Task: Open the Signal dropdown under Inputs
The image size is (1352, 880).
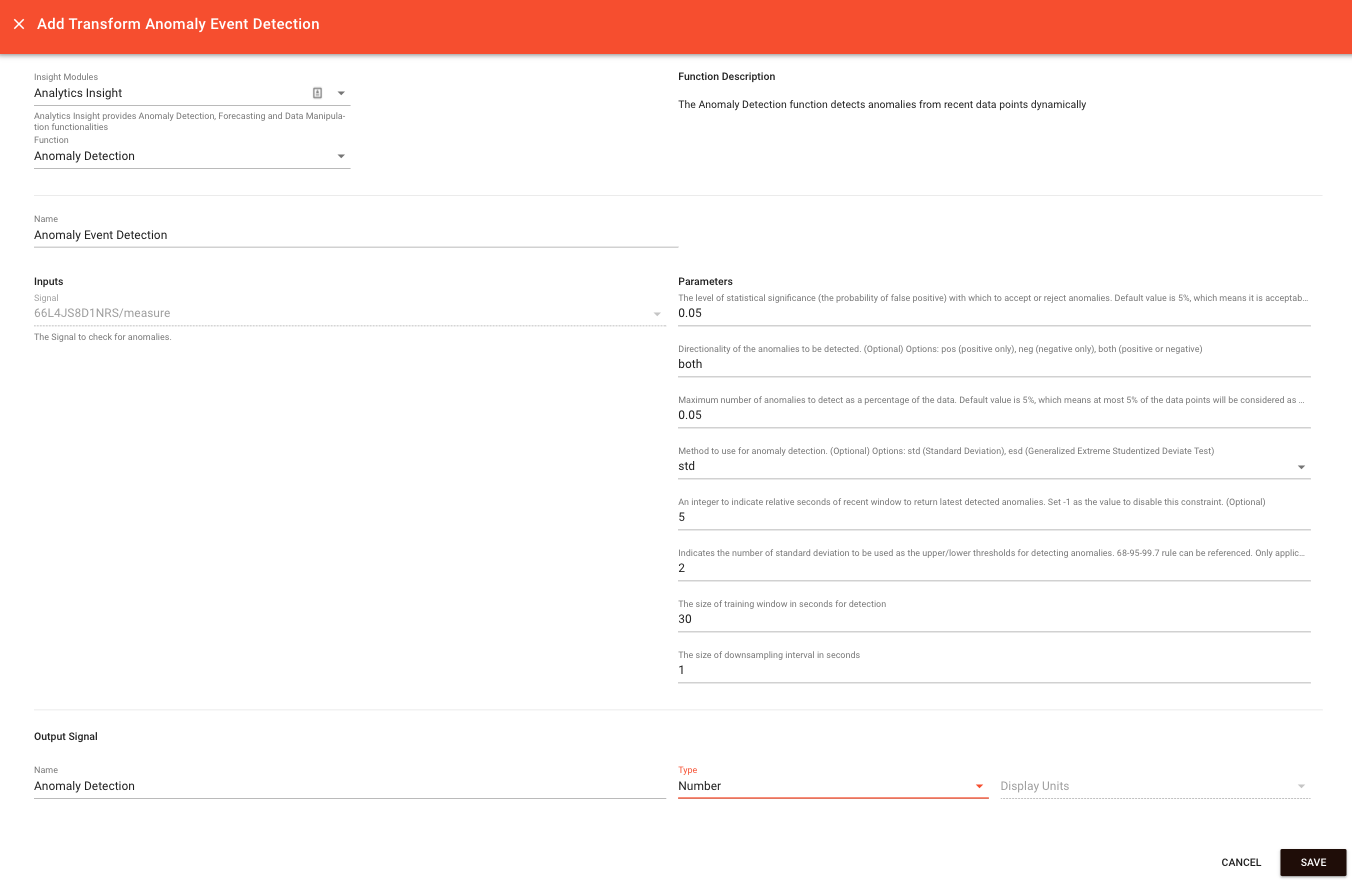Action: pyautogui.click(x=657, y=313)
